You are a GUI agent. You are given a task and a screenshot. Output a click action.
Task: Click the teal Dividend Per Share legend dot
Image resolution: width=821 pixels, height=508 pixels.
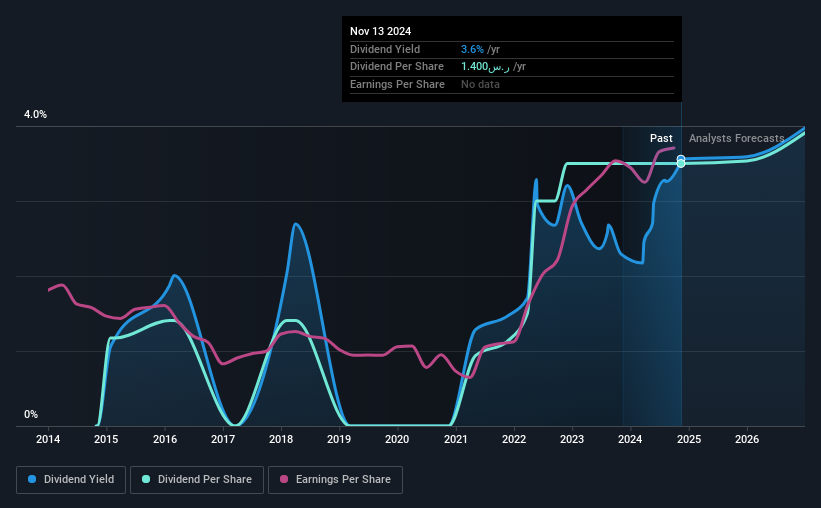(x=146, y=479)
